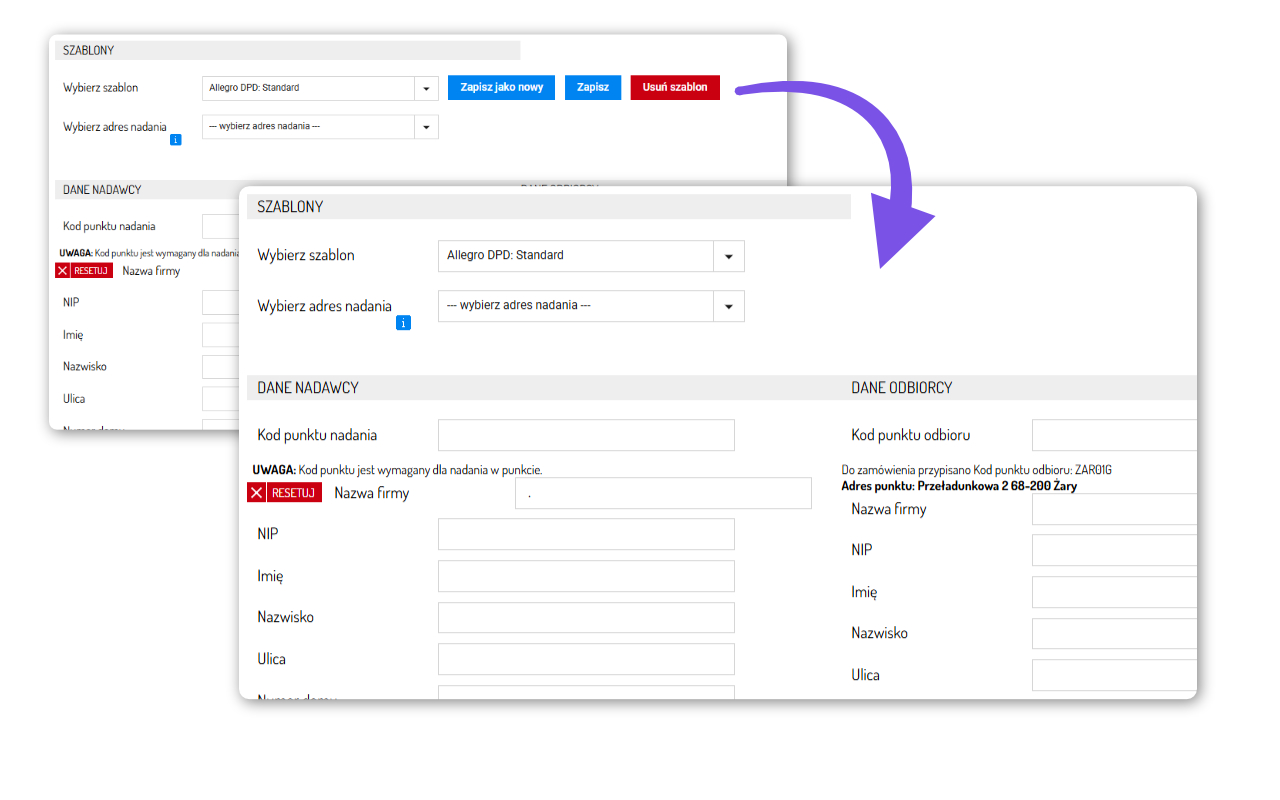Click the red X icon in the back panel

pos(62,270)
